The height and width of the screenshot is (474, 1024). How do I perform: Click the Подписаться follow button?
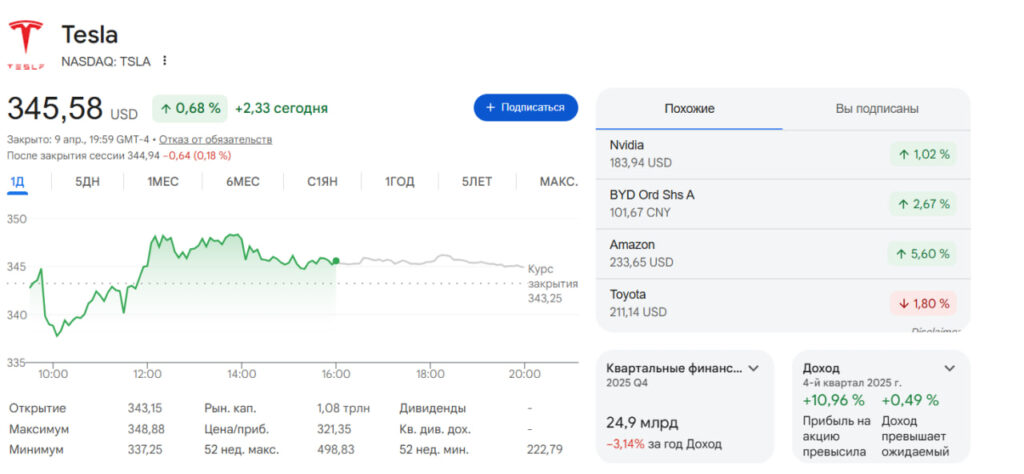[525, 108]
